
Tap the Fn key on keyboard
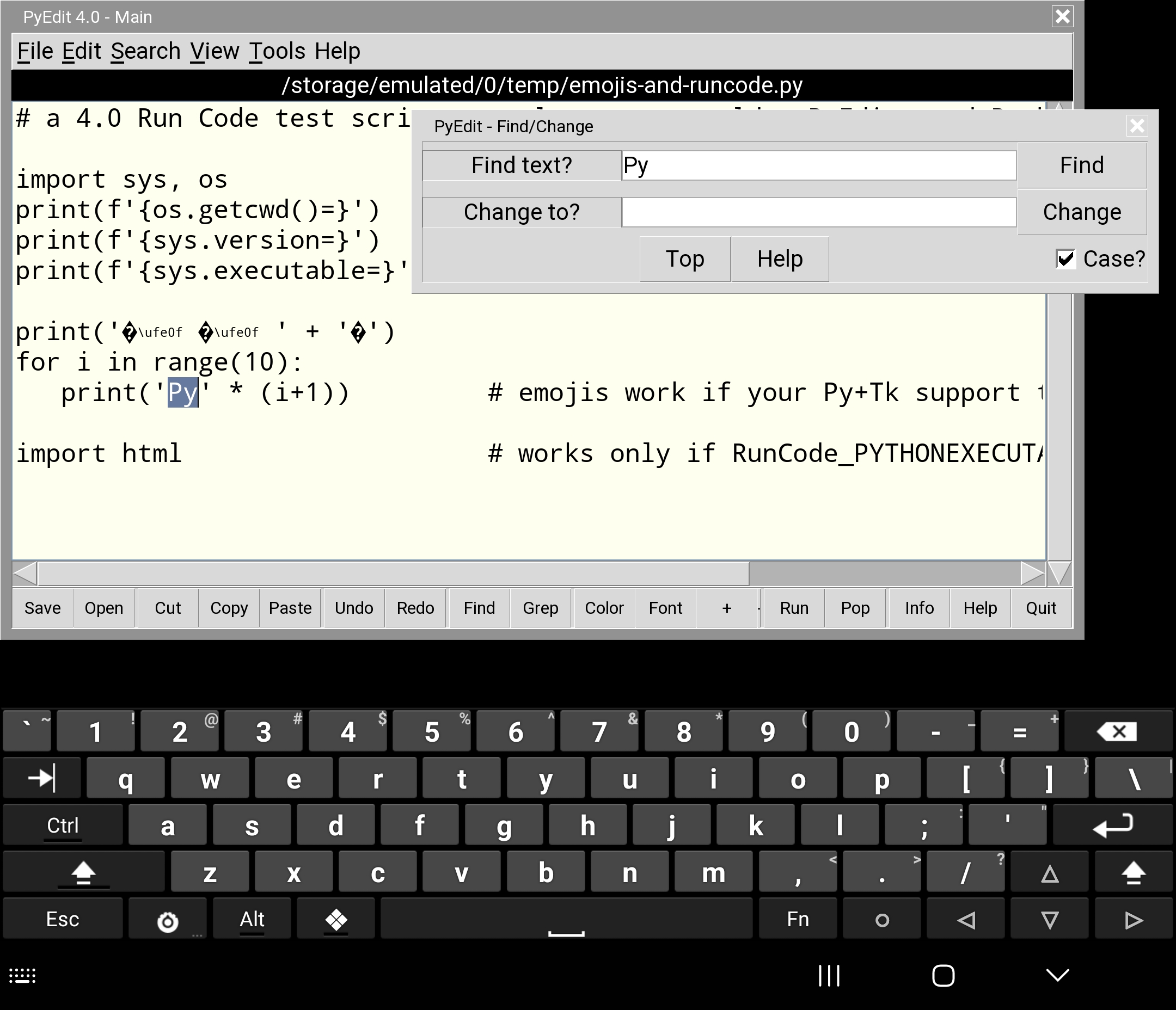(798, 919)
